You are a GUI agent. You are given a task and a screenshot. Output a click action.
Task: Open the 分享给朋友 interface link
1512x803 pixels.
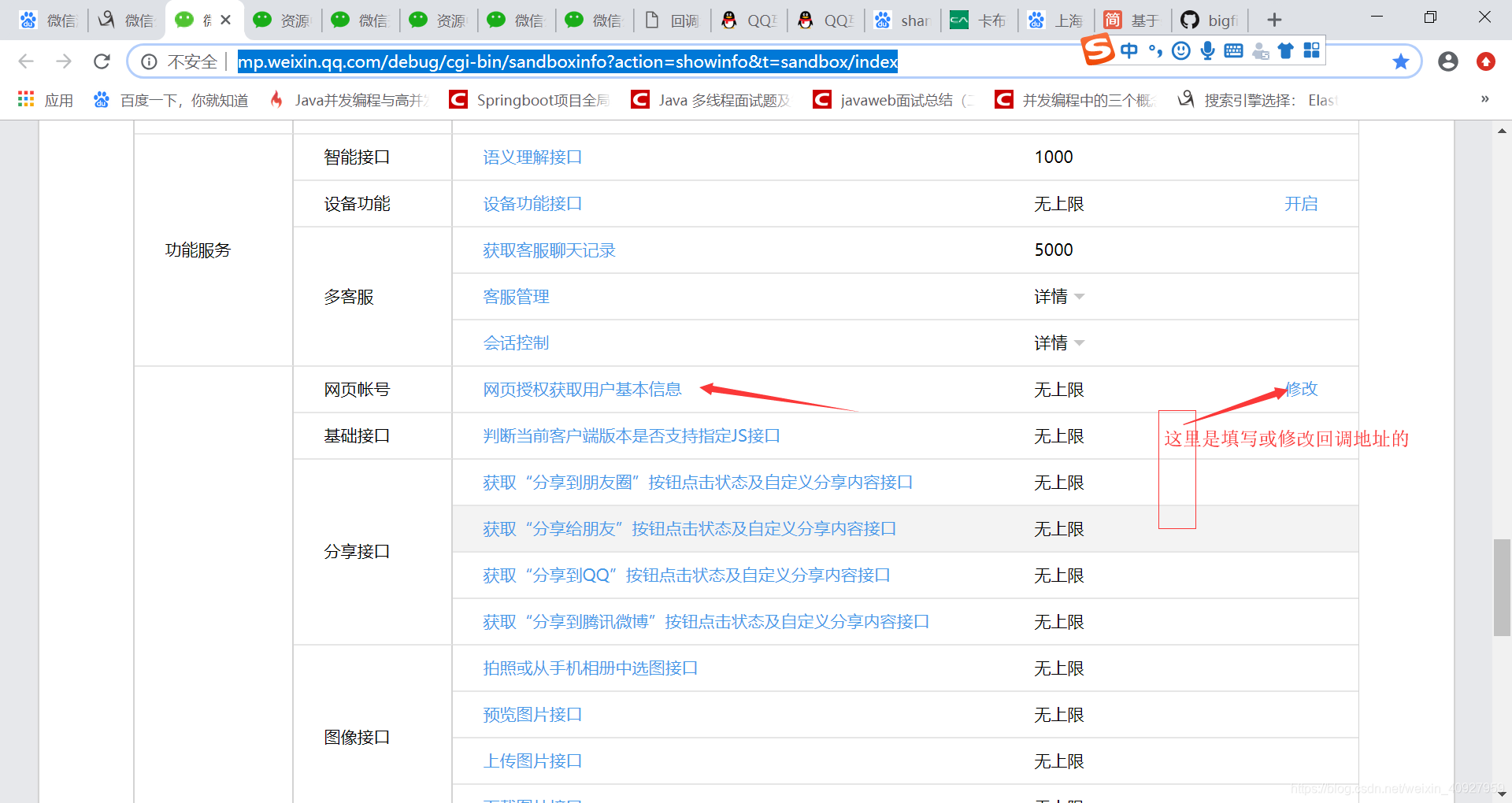[x=690, y=529]
